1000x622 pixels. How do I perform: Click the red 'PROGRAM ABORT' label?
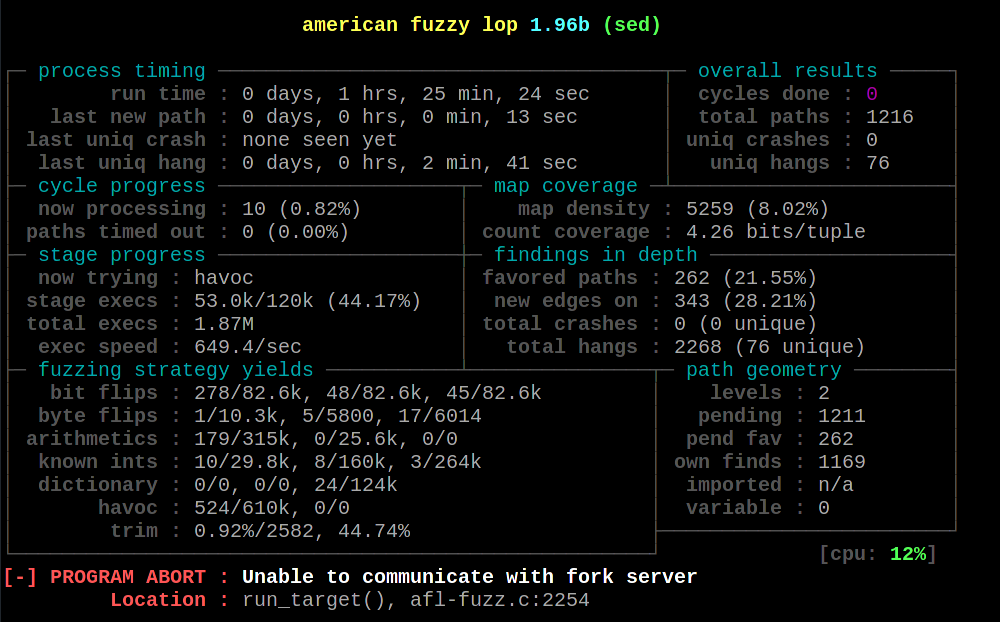128,576
